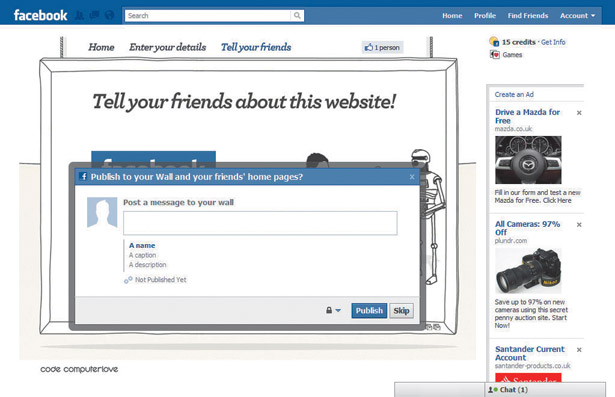This screenshot has height=397, width=615.
Task: Open Profile in the top bar
Action: 485,16
